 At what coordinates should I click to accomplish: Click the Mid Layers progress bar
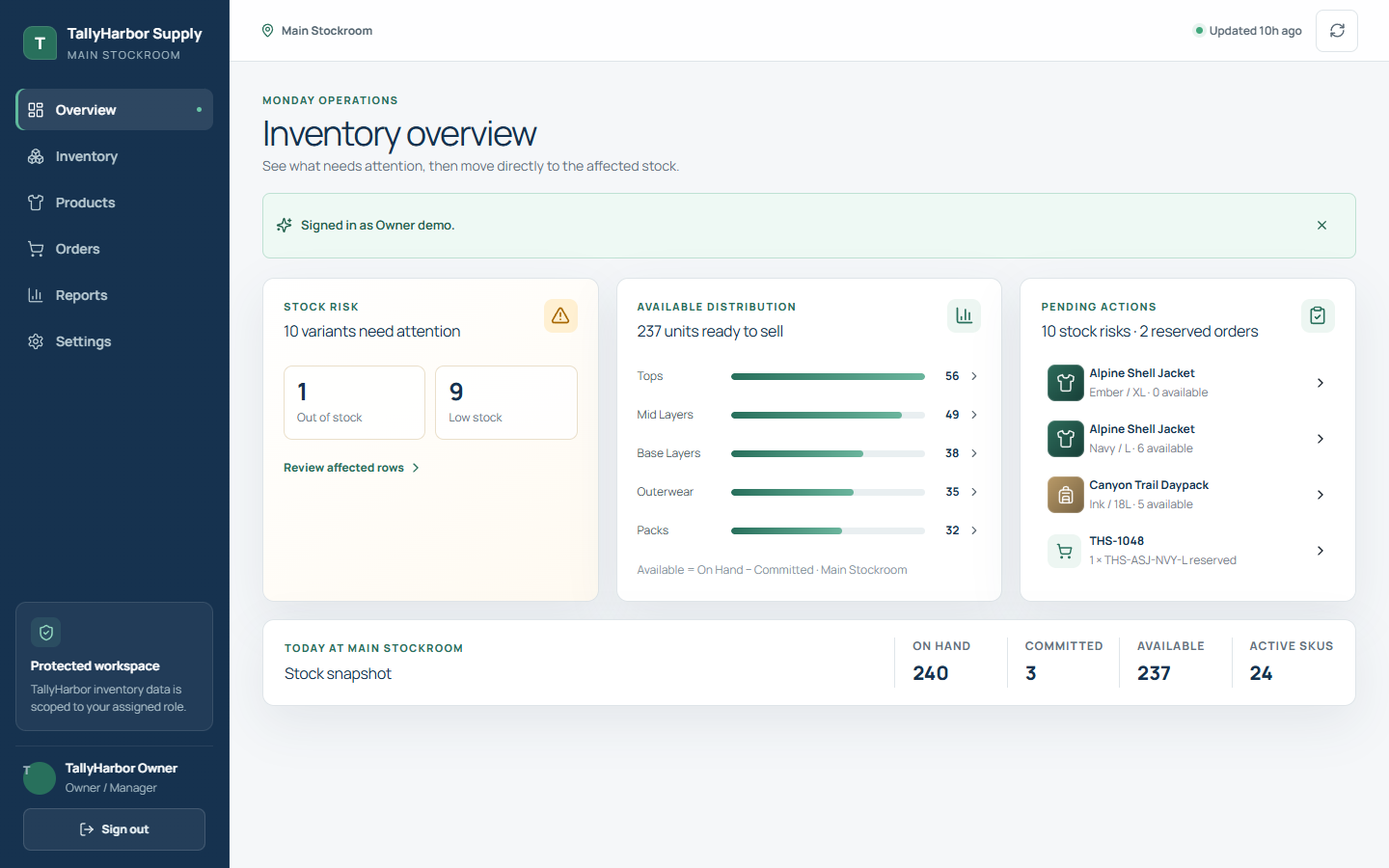click(x=828, y=415)
